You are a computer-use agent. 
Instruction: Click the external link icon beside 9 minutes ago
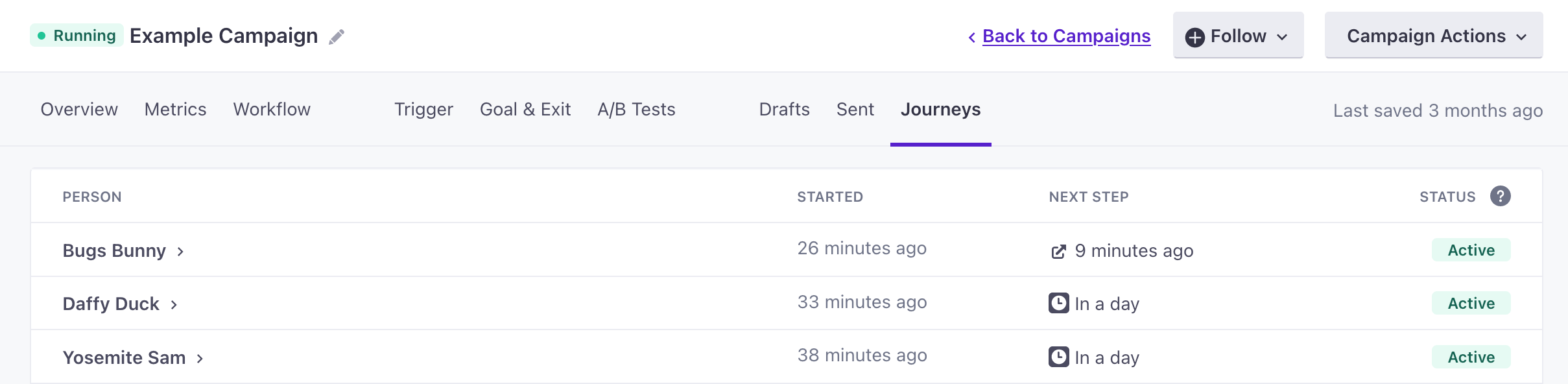[1058, 252]
